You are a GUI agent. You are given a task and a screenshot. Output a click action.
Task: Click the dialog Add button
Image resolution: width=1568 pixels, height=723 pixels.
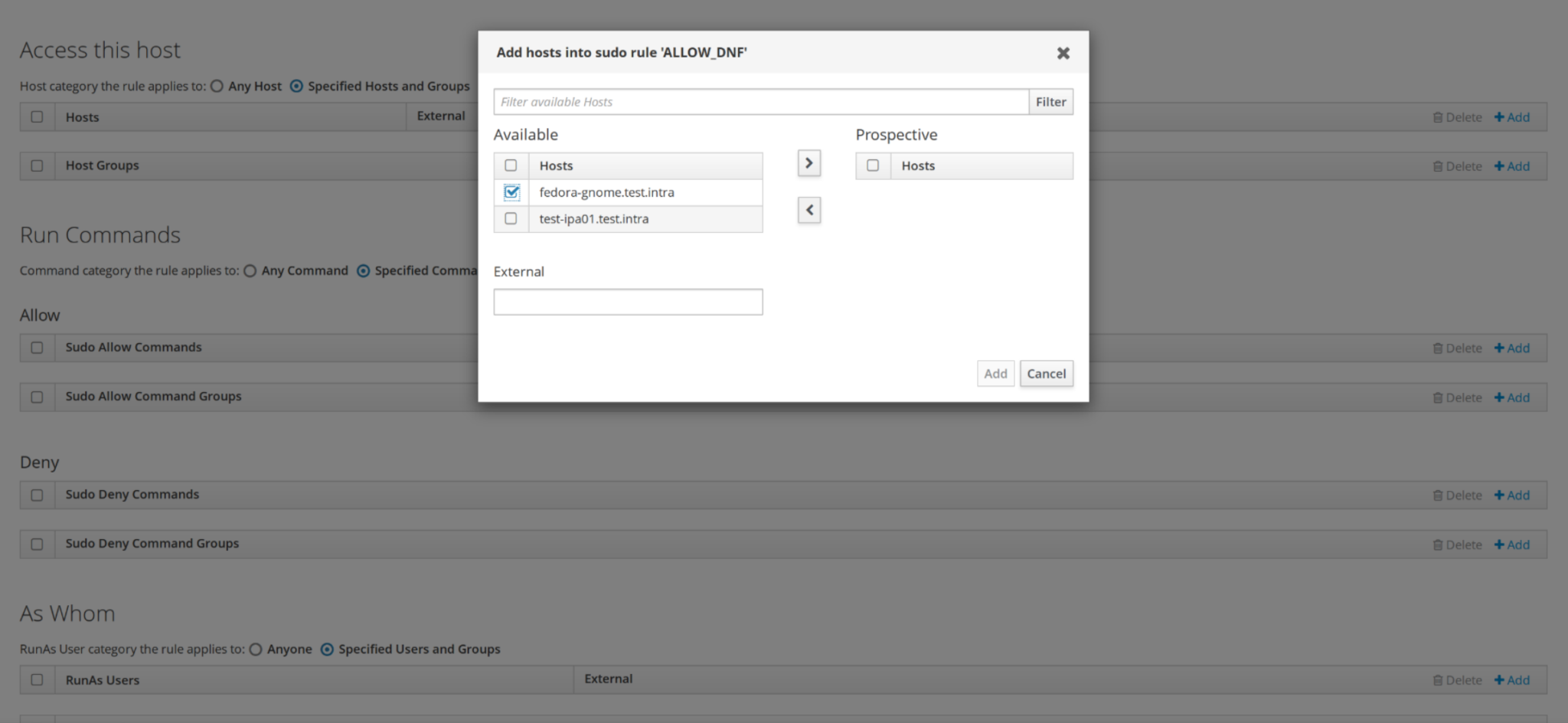click(x=995, y=374)
